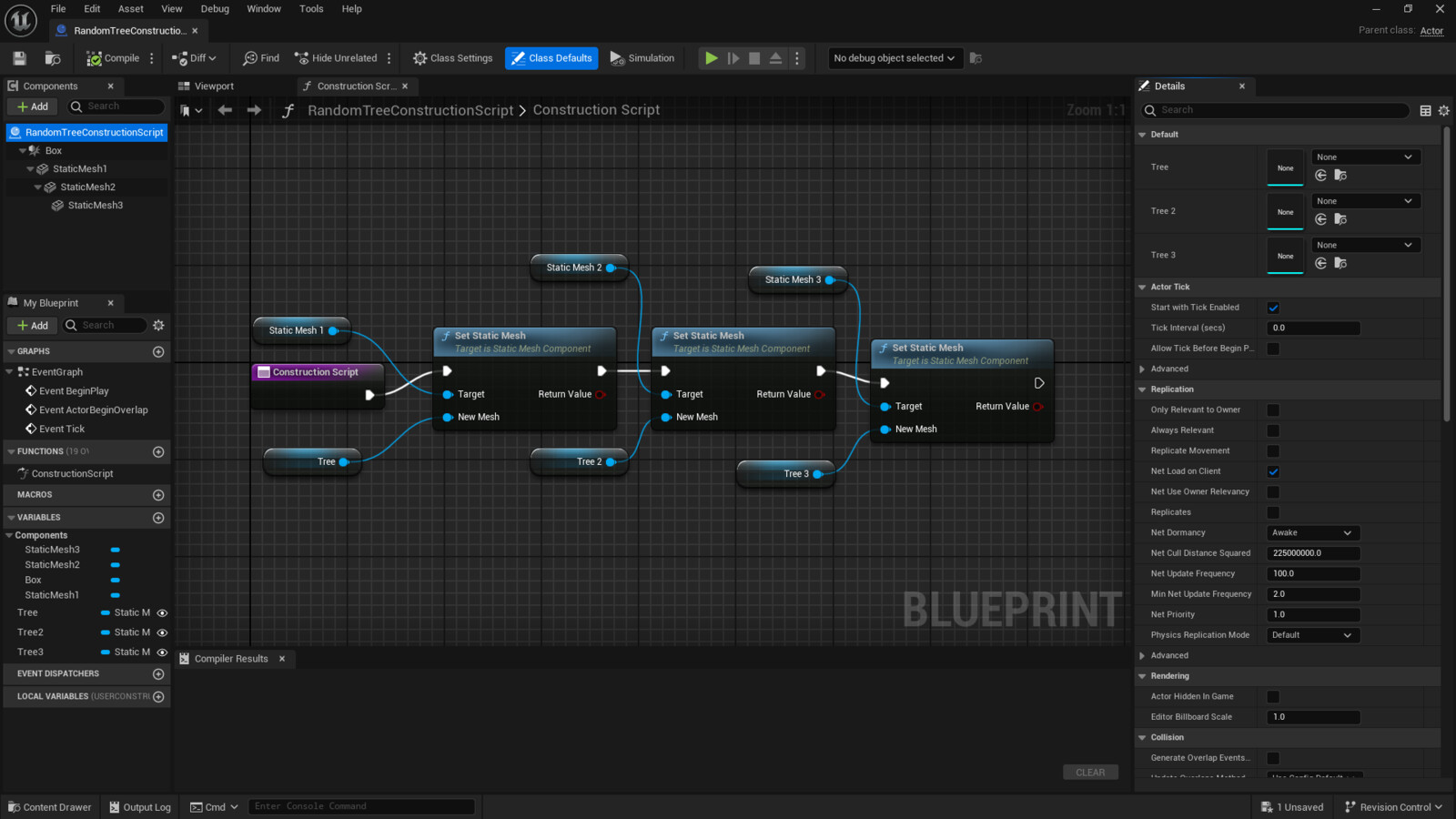Screen dimensions: 1456x819
Task: Open Class Settings
Action: [452, 58]
